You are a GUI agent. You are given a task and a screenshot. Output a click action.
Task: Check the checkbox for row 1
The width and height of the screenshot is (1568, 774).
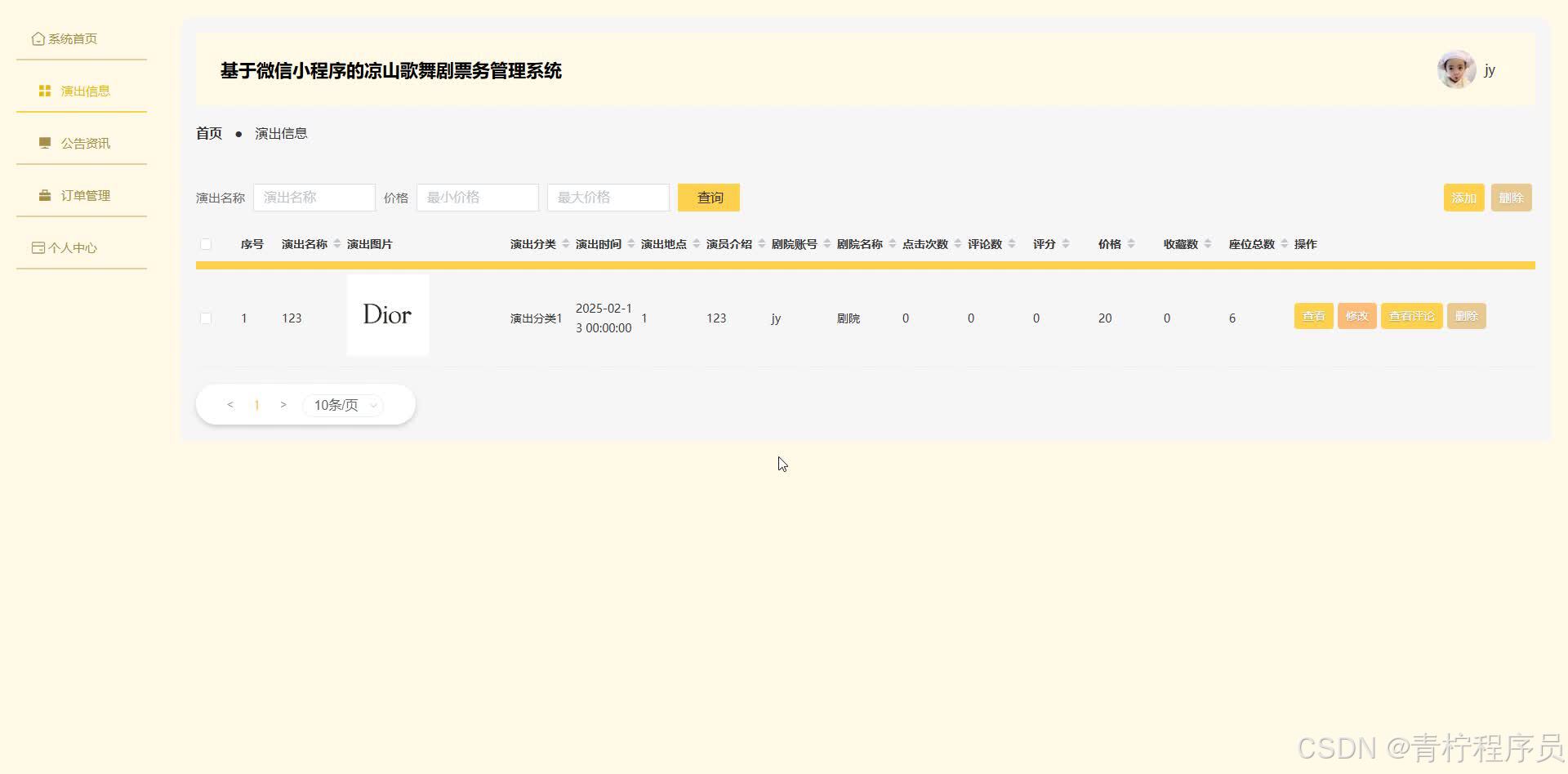point(205,318)
